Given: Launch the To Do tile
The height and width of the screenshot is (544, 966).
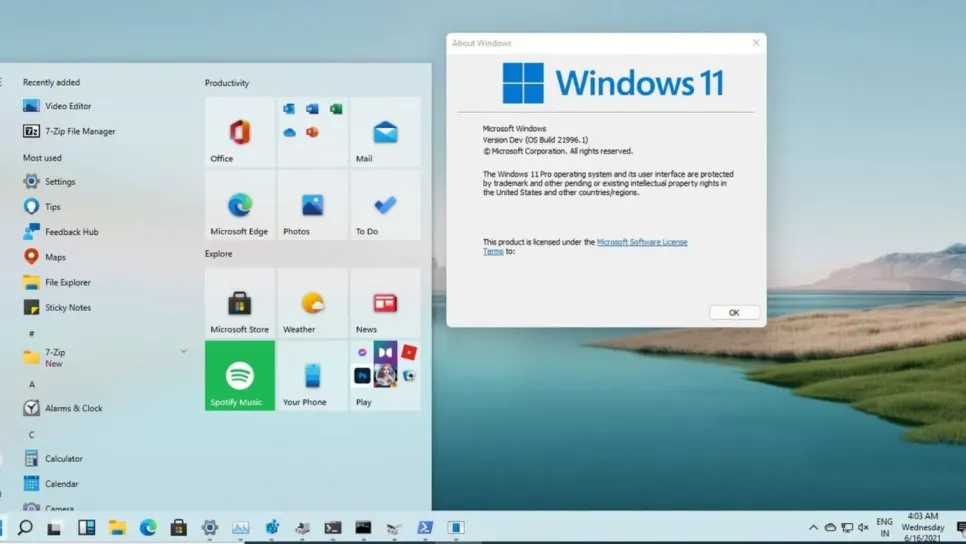Looking at the screenshot, I should (385, 205).
